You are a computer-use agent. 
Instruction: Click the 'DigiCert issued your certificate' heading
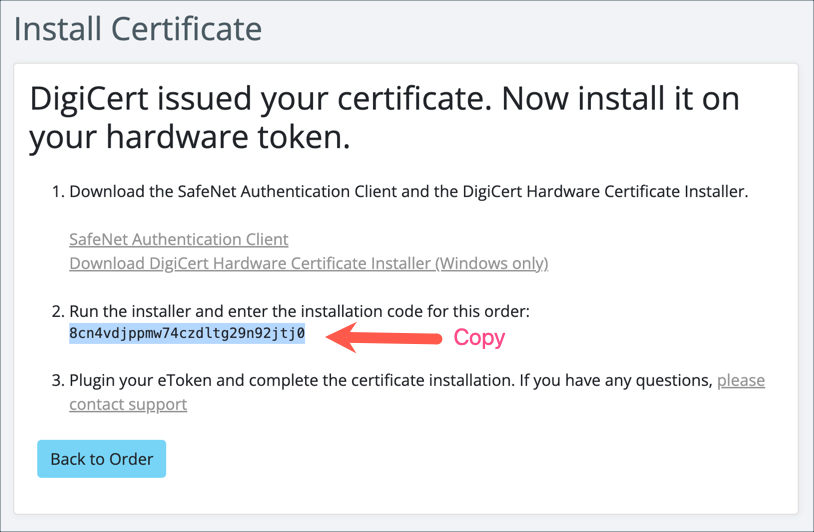[384, 118]
